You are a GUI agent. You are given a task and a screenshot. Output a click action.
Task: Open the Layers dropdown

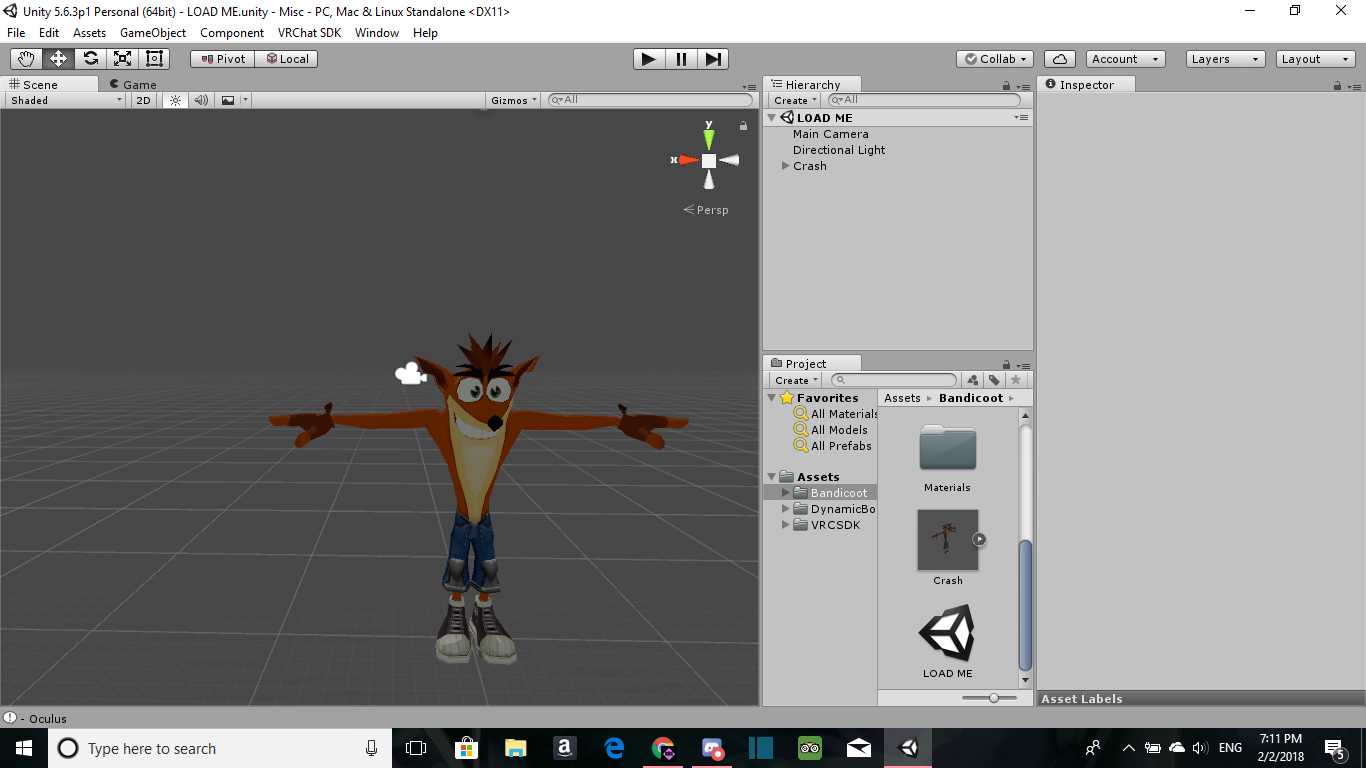(x=1225, y=59)
